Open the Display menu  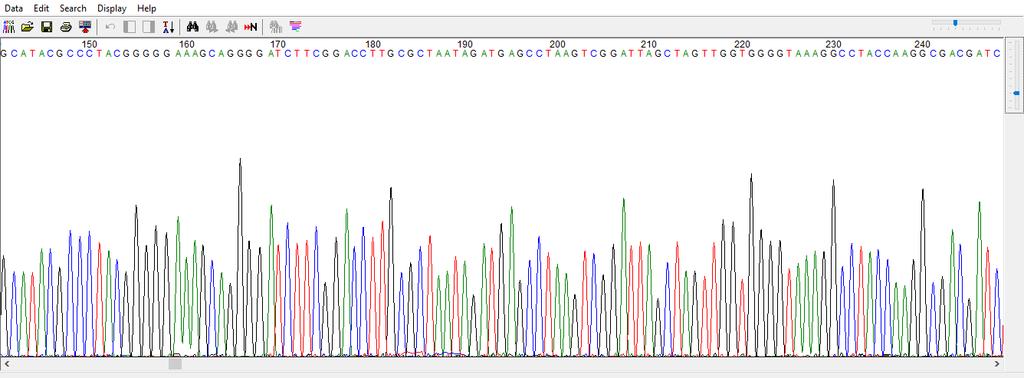point(112,8)
